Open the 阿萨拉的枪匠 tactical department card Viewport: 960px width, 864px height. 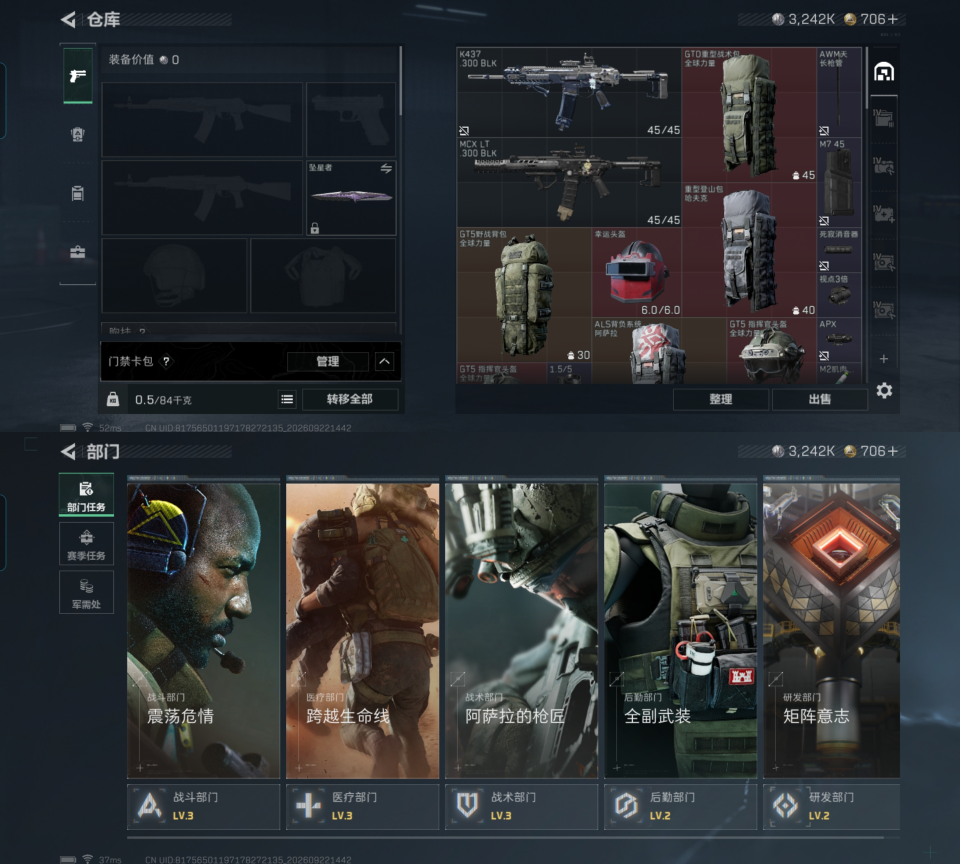[x=522, y=629]
